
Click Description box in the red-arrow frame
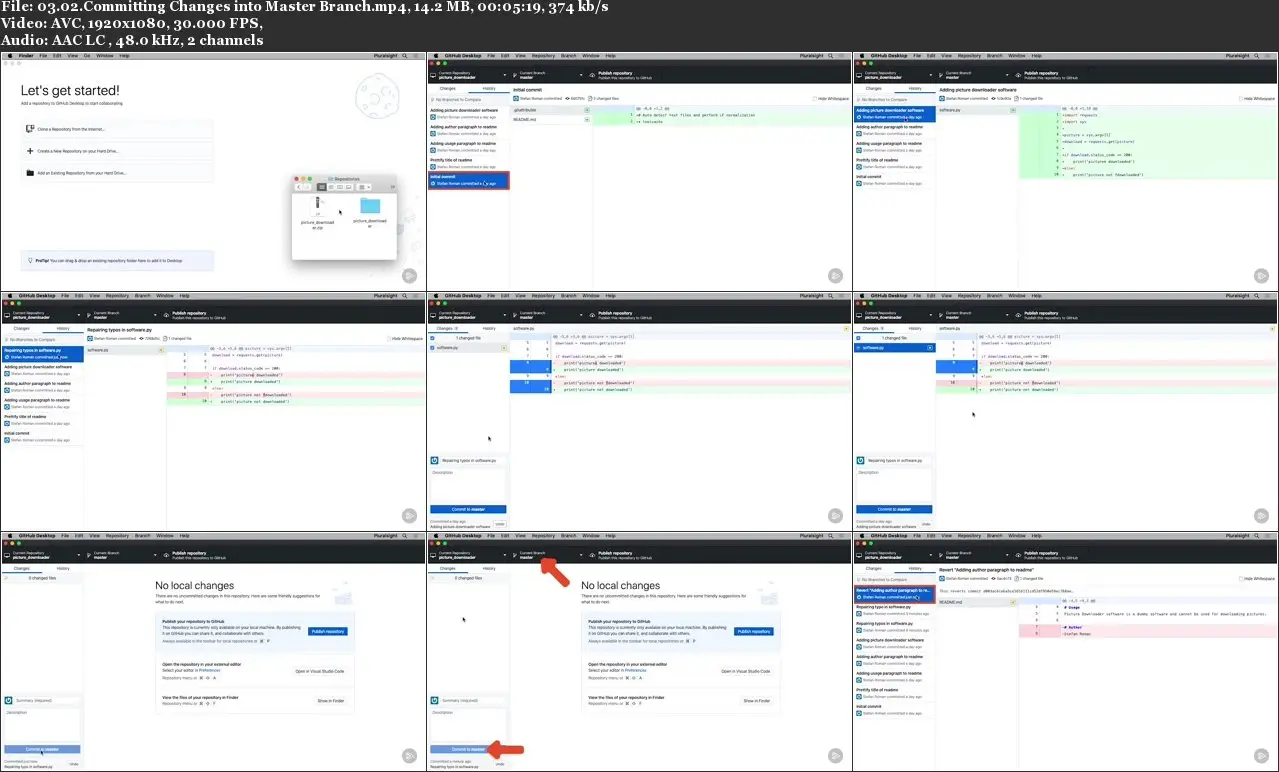[x=468, y=725]
